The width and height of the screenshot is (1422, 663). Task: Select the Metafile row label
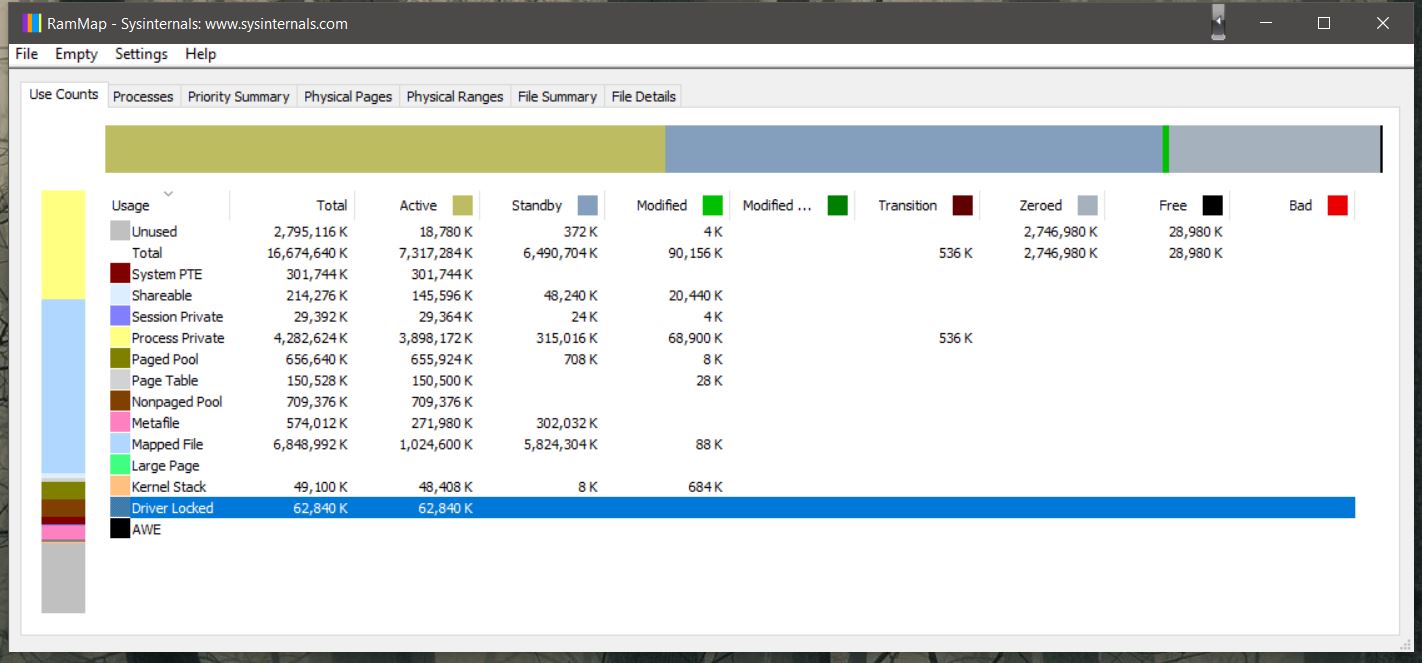click(155, 423)
